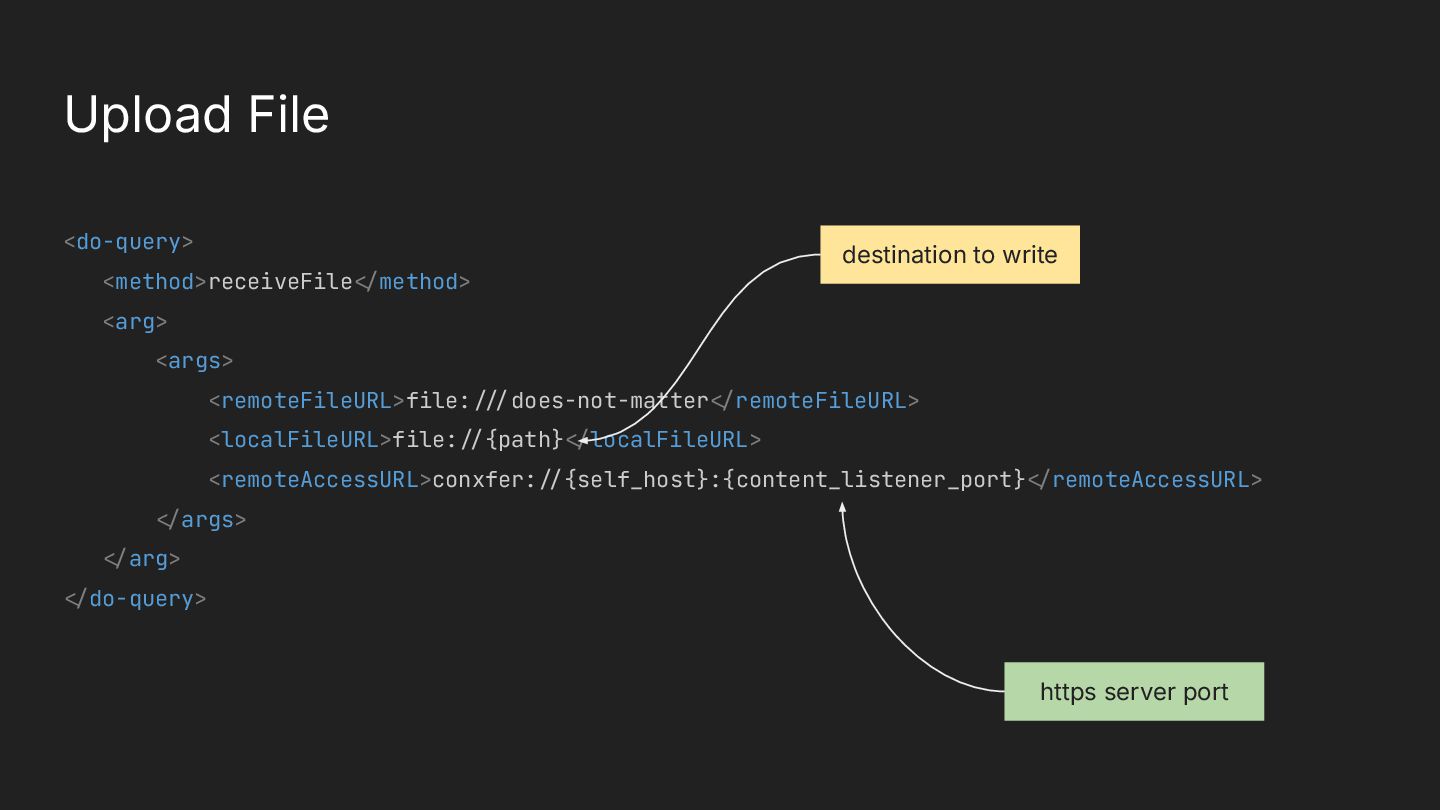The height and width of the screenshot is (810, 1440).
Task: Click the opening method tag
Action: (x=155, y=282)
